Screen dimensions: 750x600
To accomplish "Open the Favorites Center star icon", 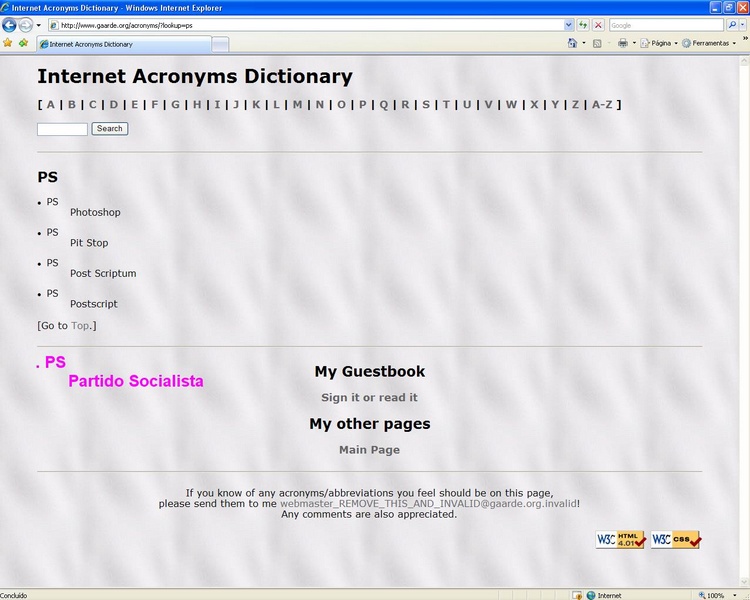I will [8, 43].
